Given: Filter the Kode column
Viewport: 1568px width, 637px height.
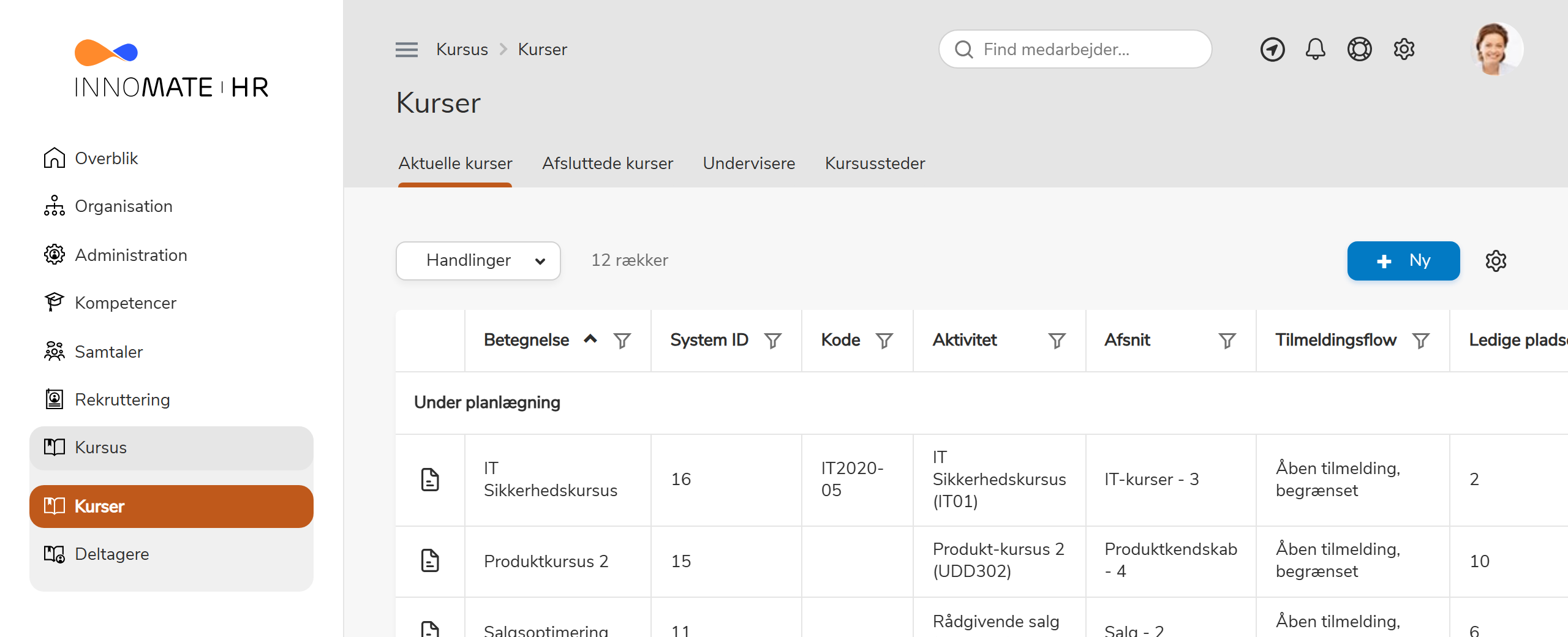Looking at the screenshot, I should (x=884, y=341).
